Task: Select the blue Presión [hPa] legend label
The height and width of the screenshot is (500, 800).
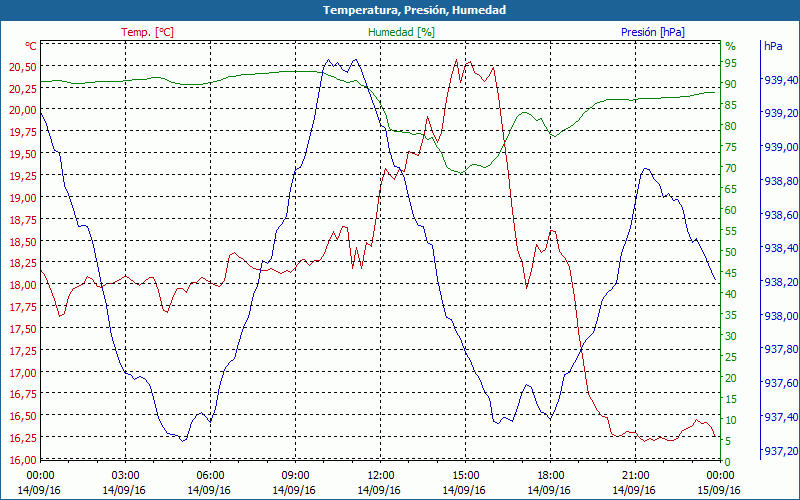Action: coord(653,32)
